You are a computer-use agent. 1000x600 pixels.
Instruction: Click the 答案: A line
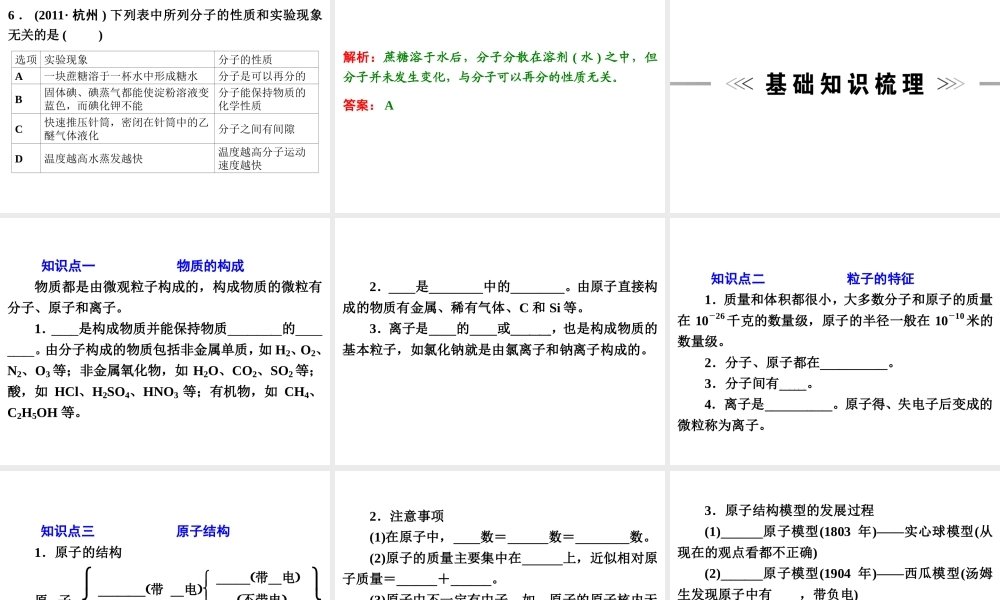pos(369,106)
